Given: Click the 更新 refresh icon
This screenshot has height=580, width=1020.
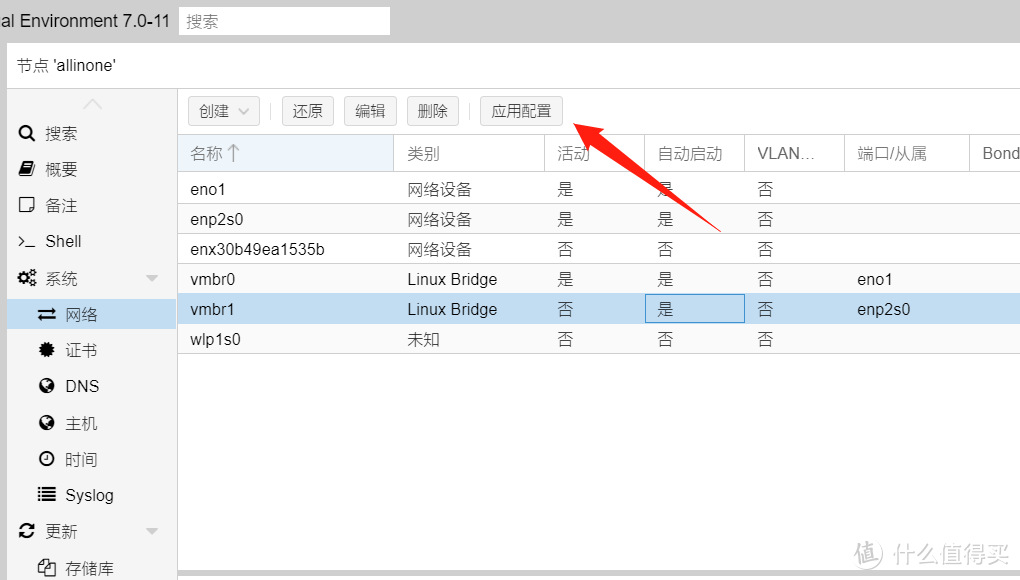Looking at the screenshot, I should 28,531.
